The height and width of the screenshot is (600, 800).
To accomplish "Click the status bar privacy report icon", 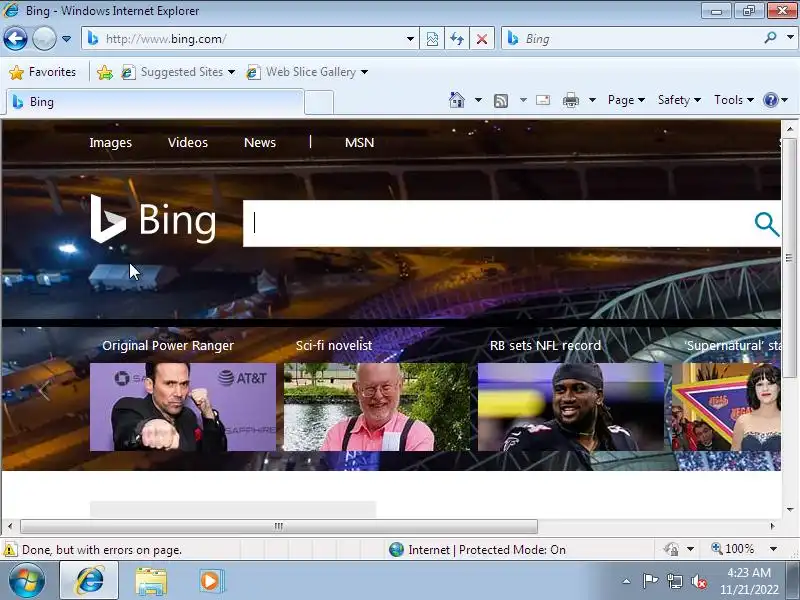I will tap(671, 549).
